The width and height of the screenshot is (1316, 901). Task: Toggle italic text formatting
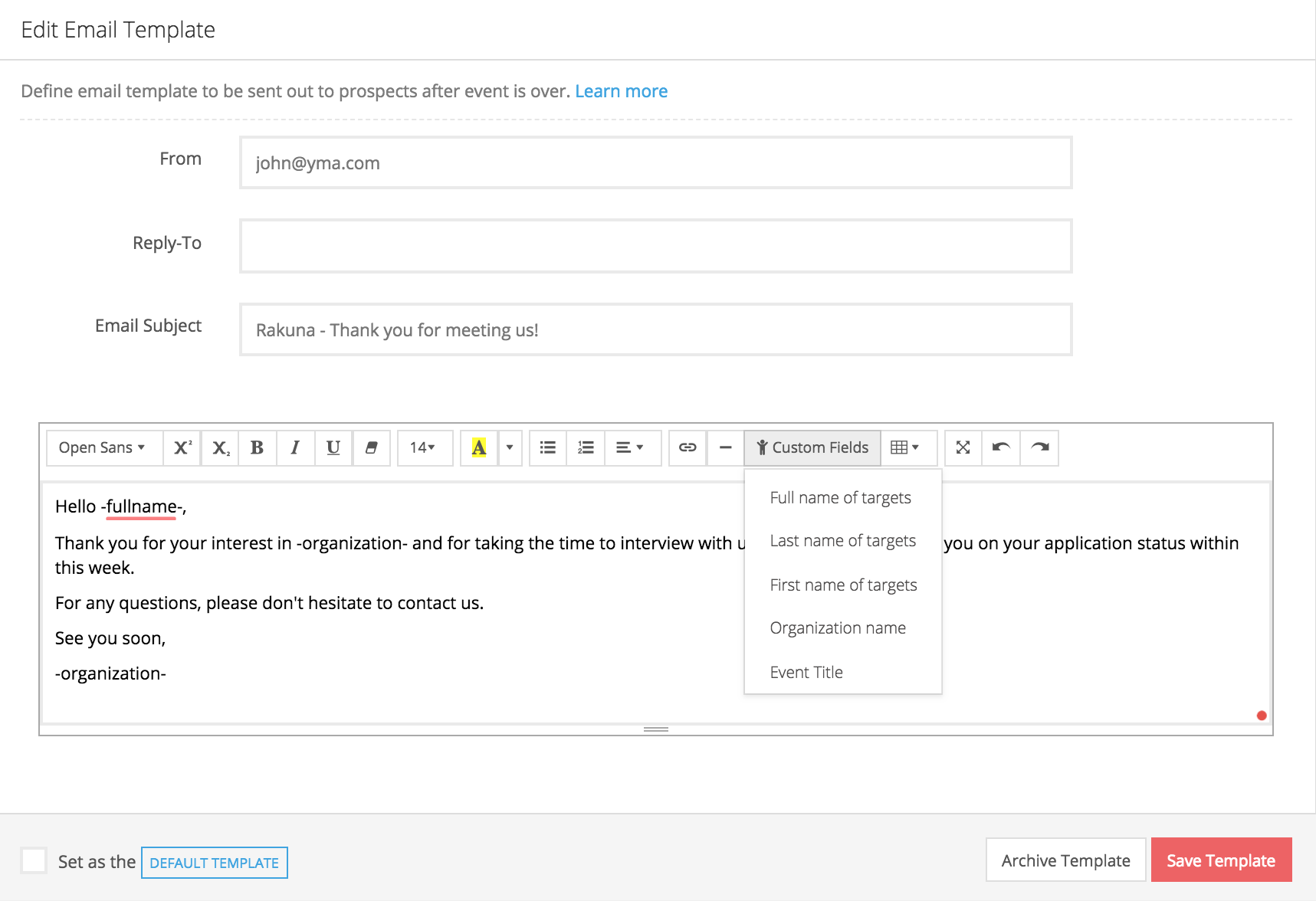coord(295,447)
